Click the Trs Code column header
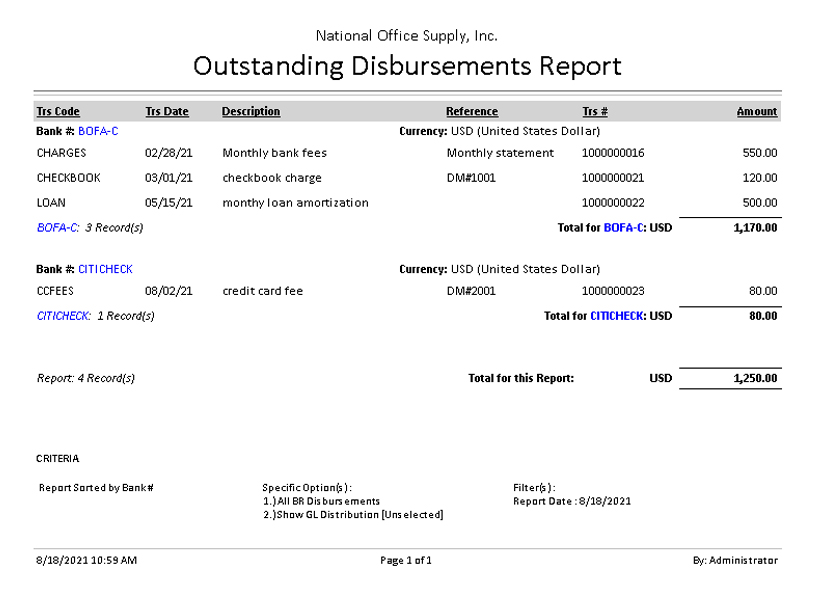Screen dimensions: 816x602 58,112
